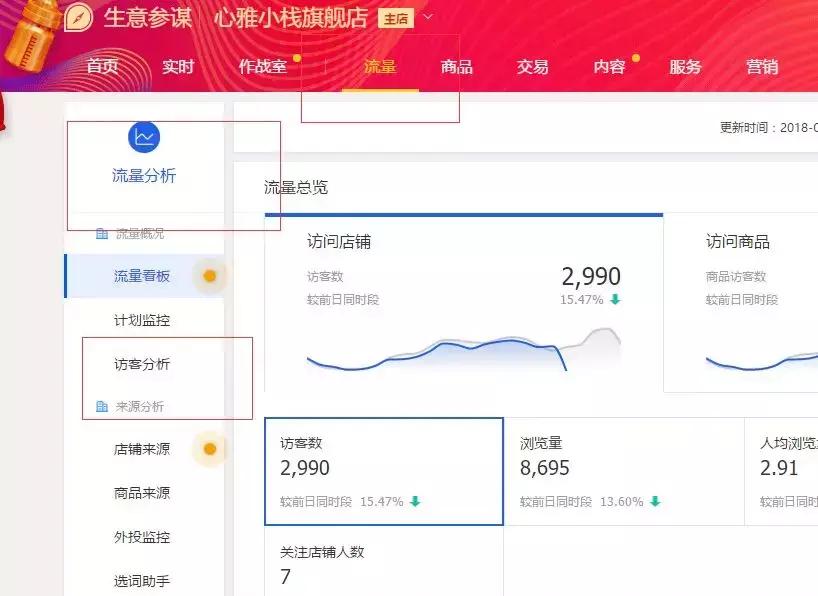818x596 pixels.
Task: Click the bar-chart icon beside 流量概况
Action: coord(103,232)
